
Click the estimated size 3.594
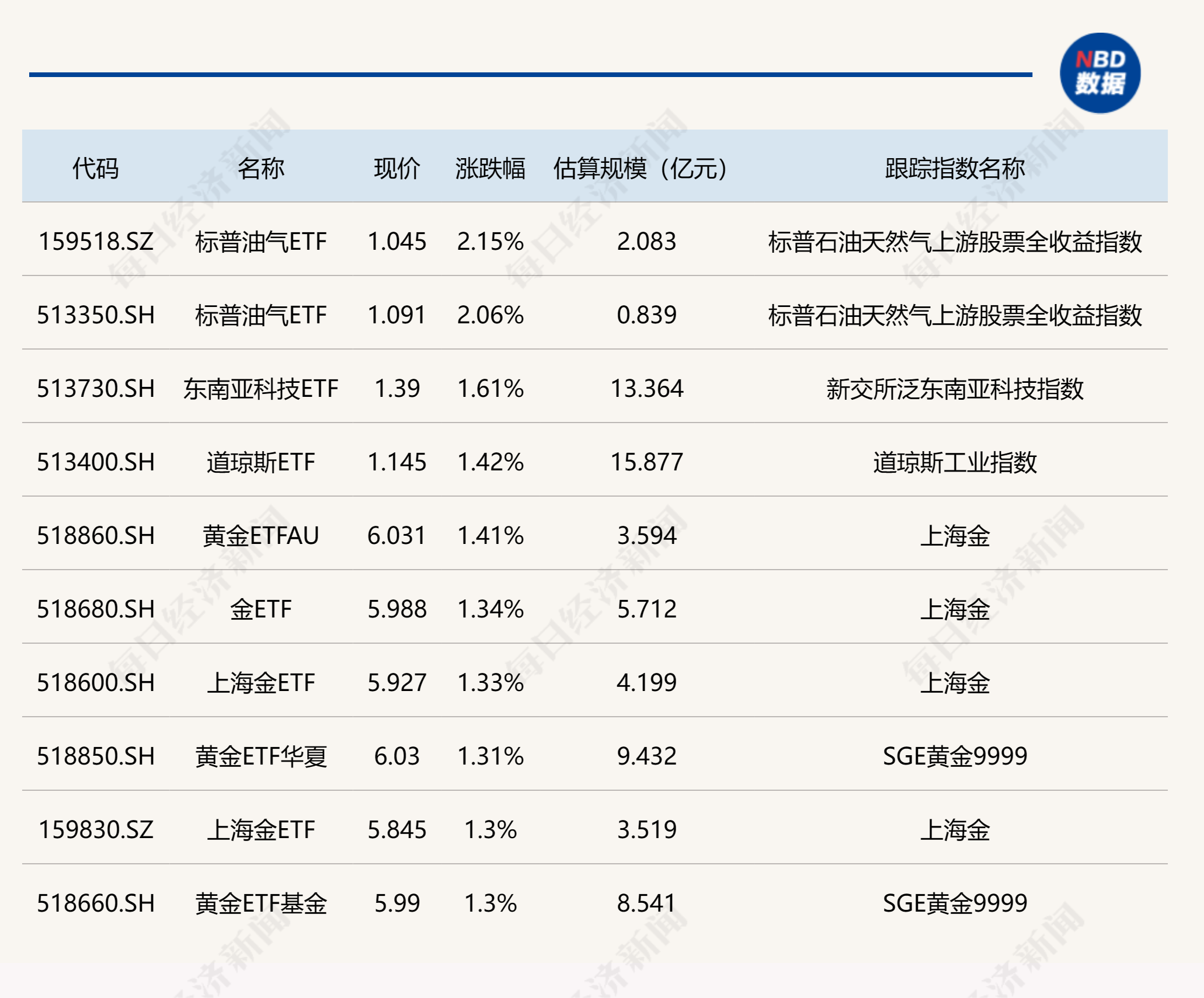pos(646,536)
